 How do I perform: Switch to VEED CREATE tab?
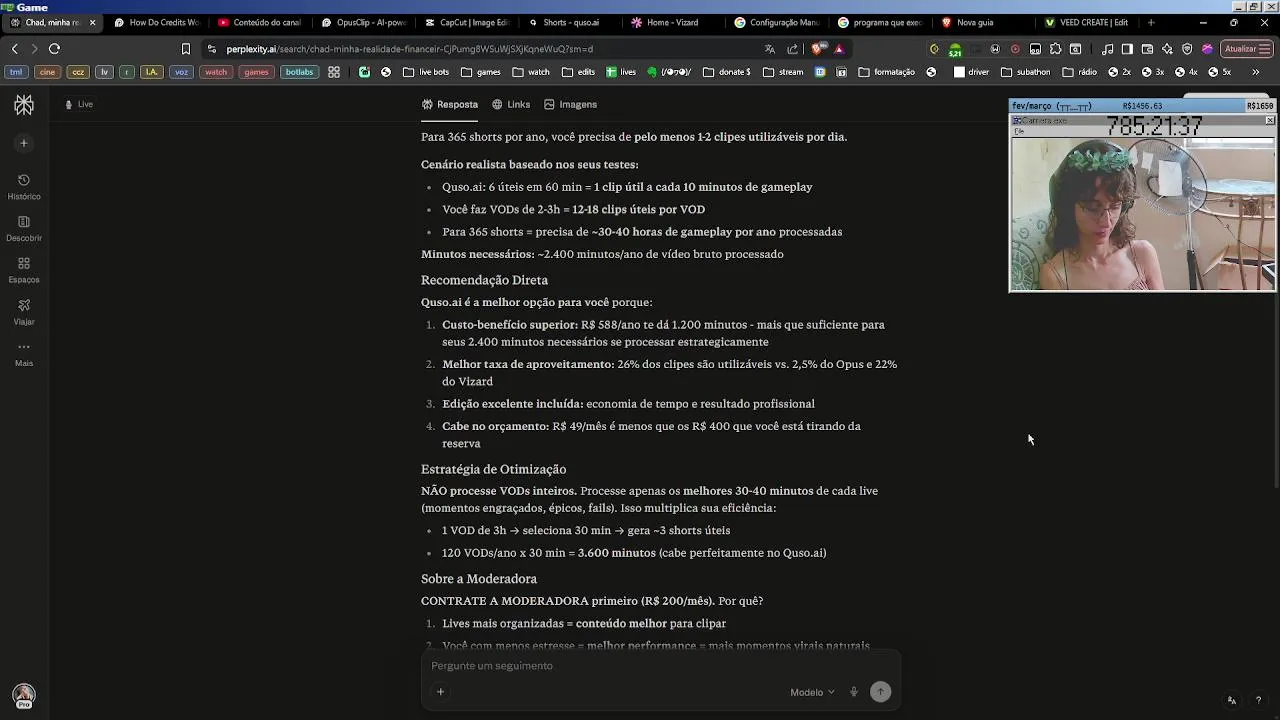[1087, 22]
